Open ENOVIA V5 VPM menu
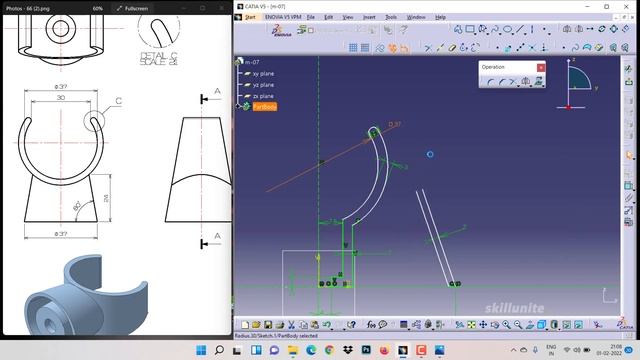 [x=283, y=17]
